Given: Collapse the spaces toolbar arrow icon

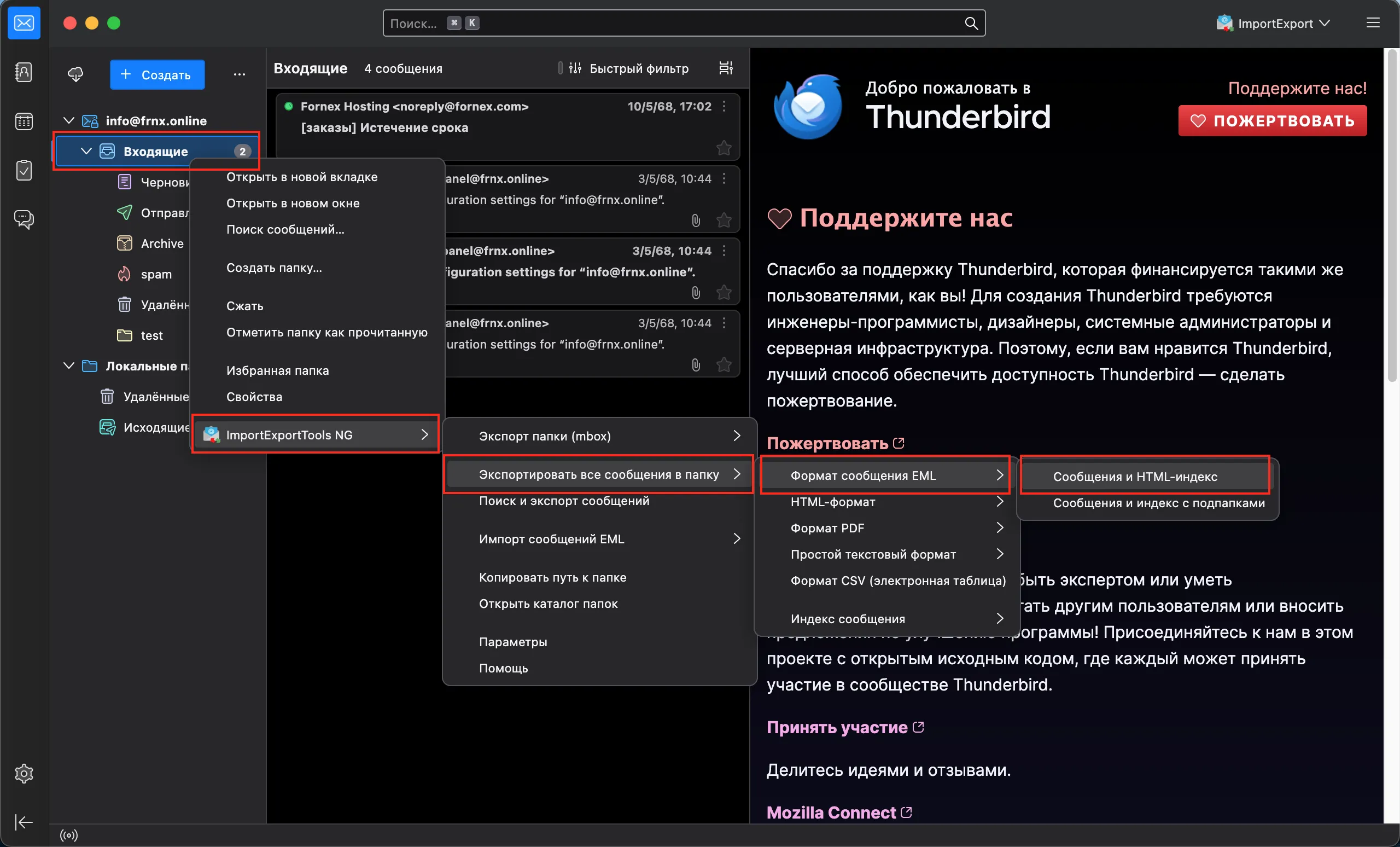Looking at the screenshot, I should 24,822.
